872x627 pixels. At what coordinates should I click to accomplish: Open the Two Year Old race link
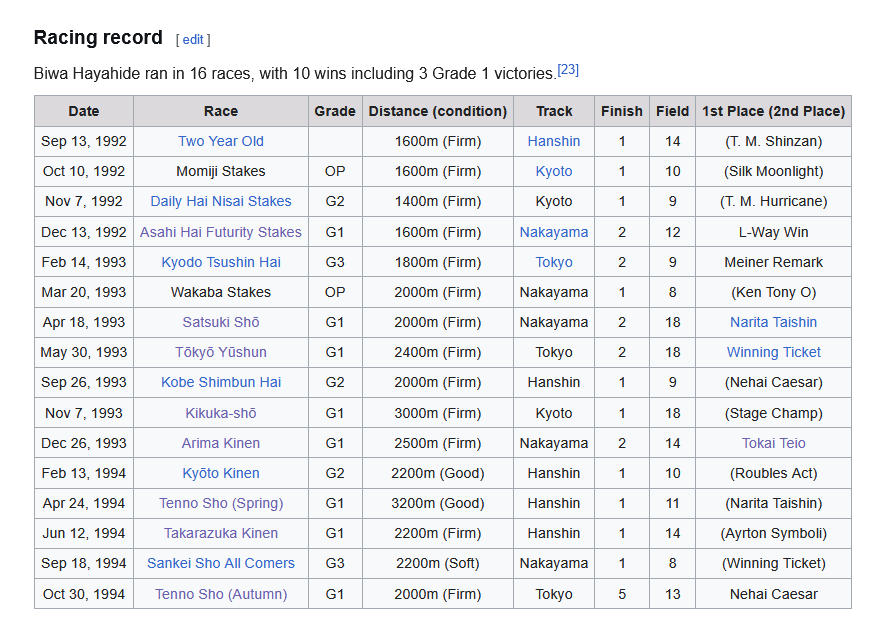pyautogui.click(x=221, y=141)
